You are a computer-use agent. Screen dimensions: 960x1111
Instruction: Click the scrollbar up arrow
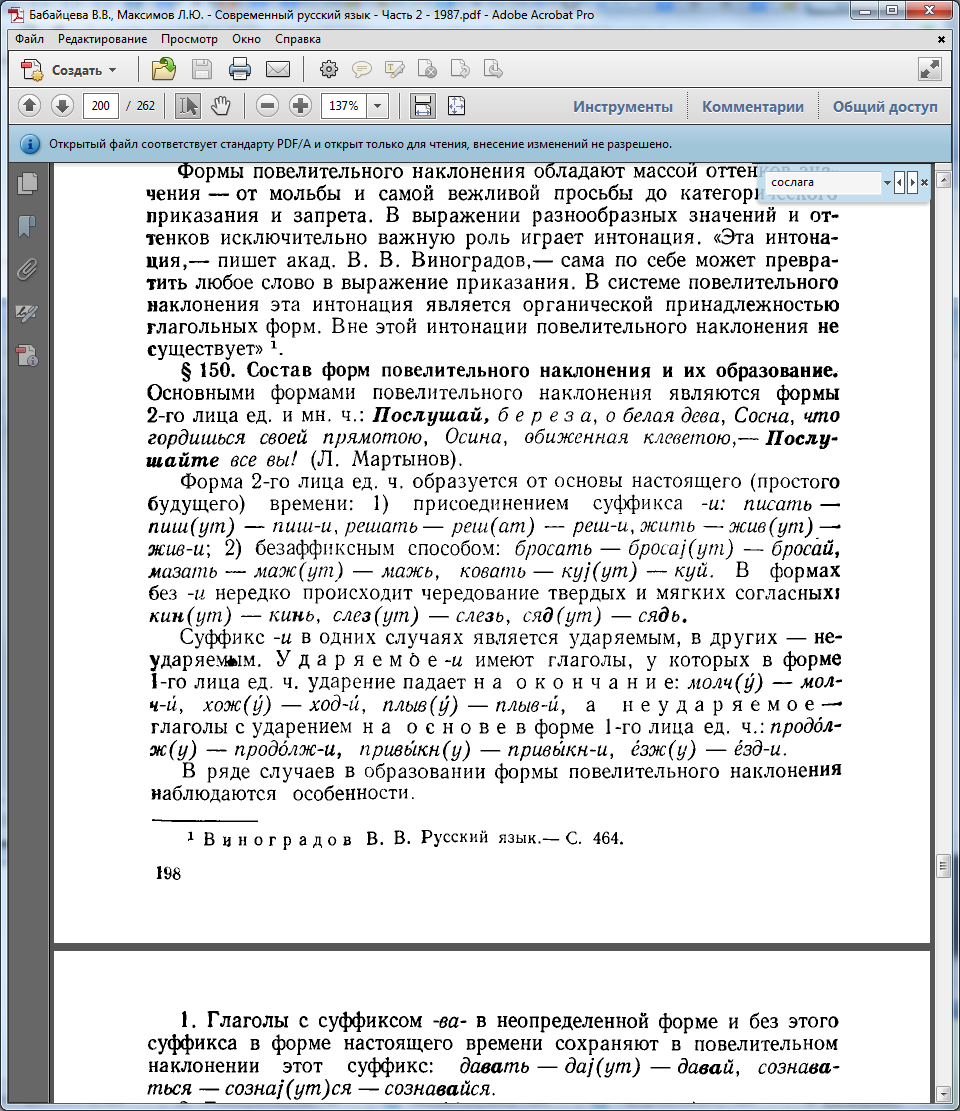point(942,181)
